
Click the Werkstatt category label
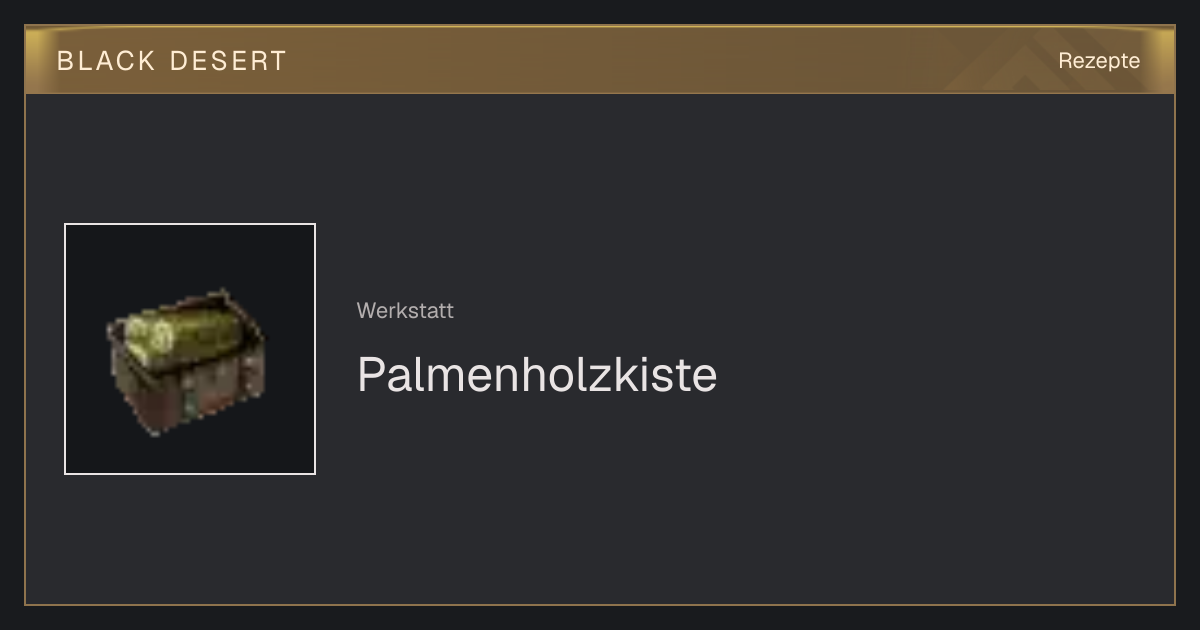[x=405, y=311]
